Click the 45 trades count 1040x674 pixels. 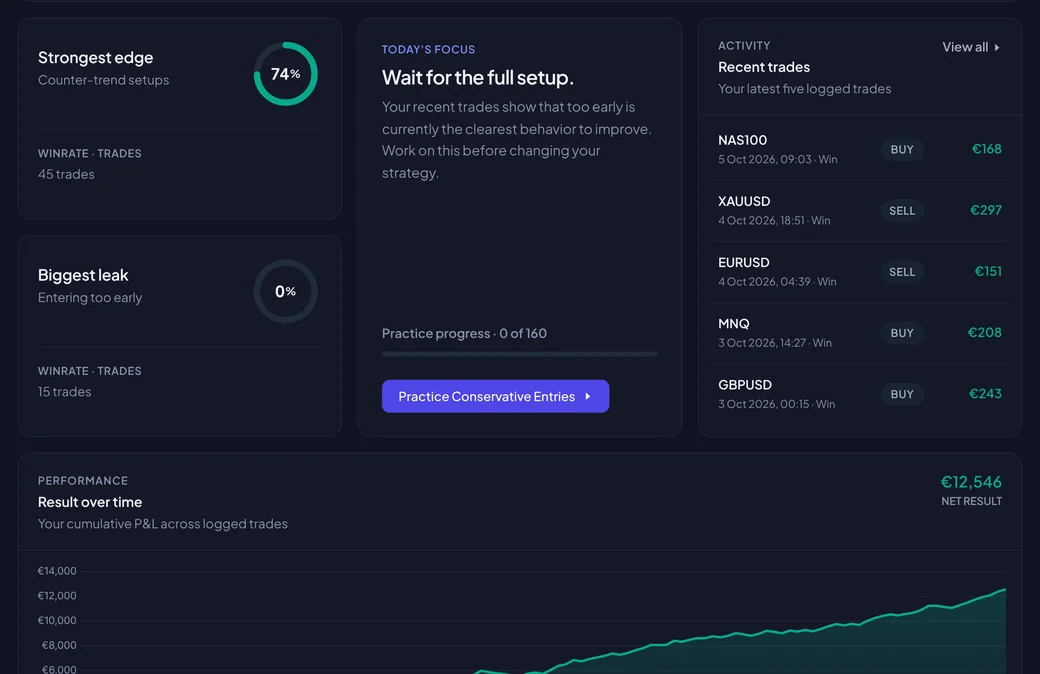tap(66, 174)
